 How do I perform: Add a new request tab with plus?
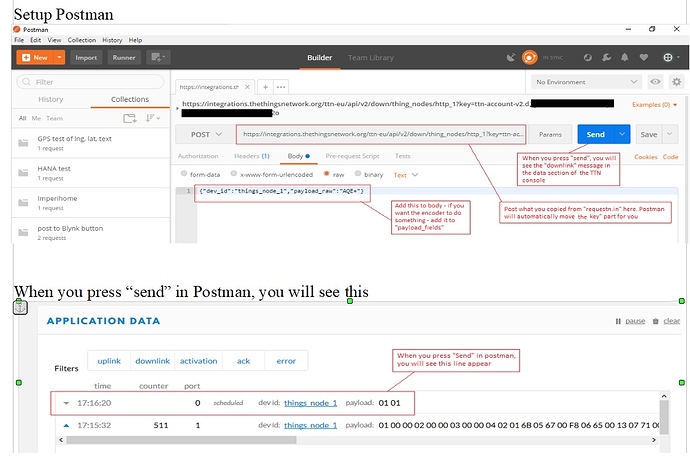click(x=265, y=87)
